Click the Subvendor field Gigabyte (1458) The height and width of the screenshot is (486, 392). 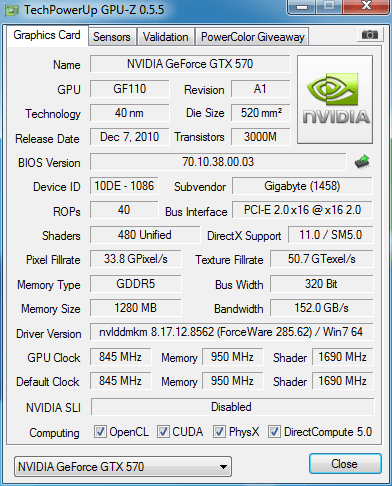tap(302, 186)
